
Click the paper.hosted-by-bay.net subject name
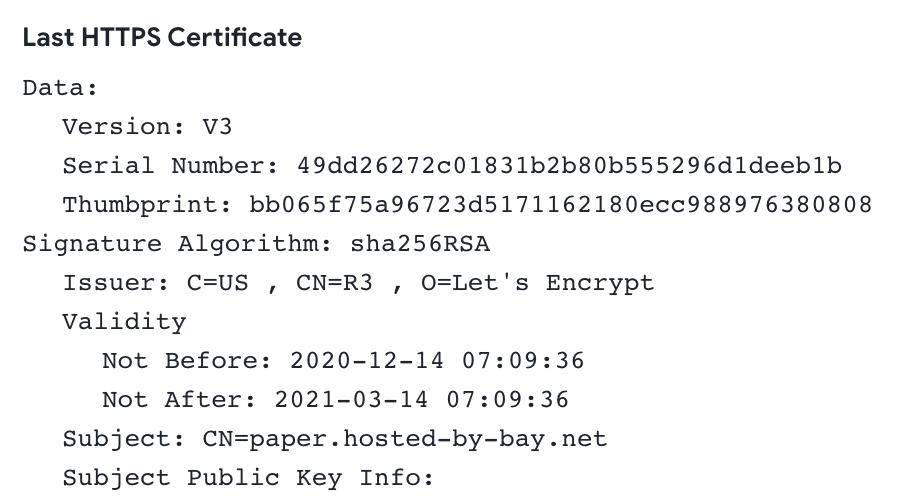451,439
